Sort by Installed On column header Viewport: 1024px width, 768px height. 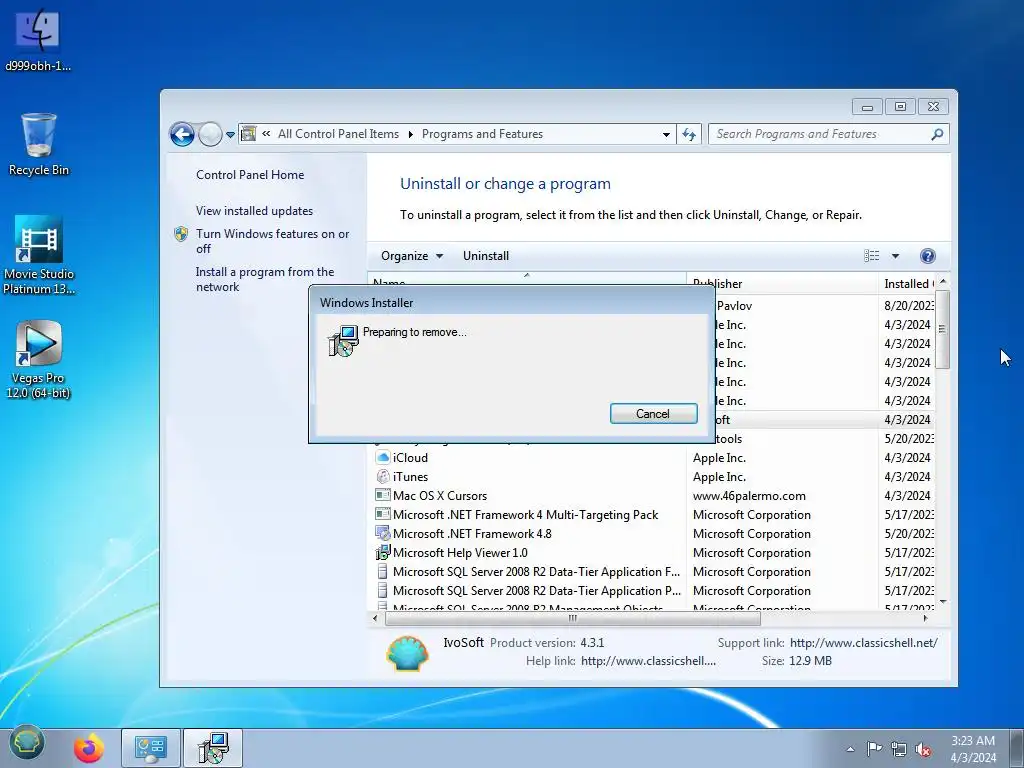[907, 283]
